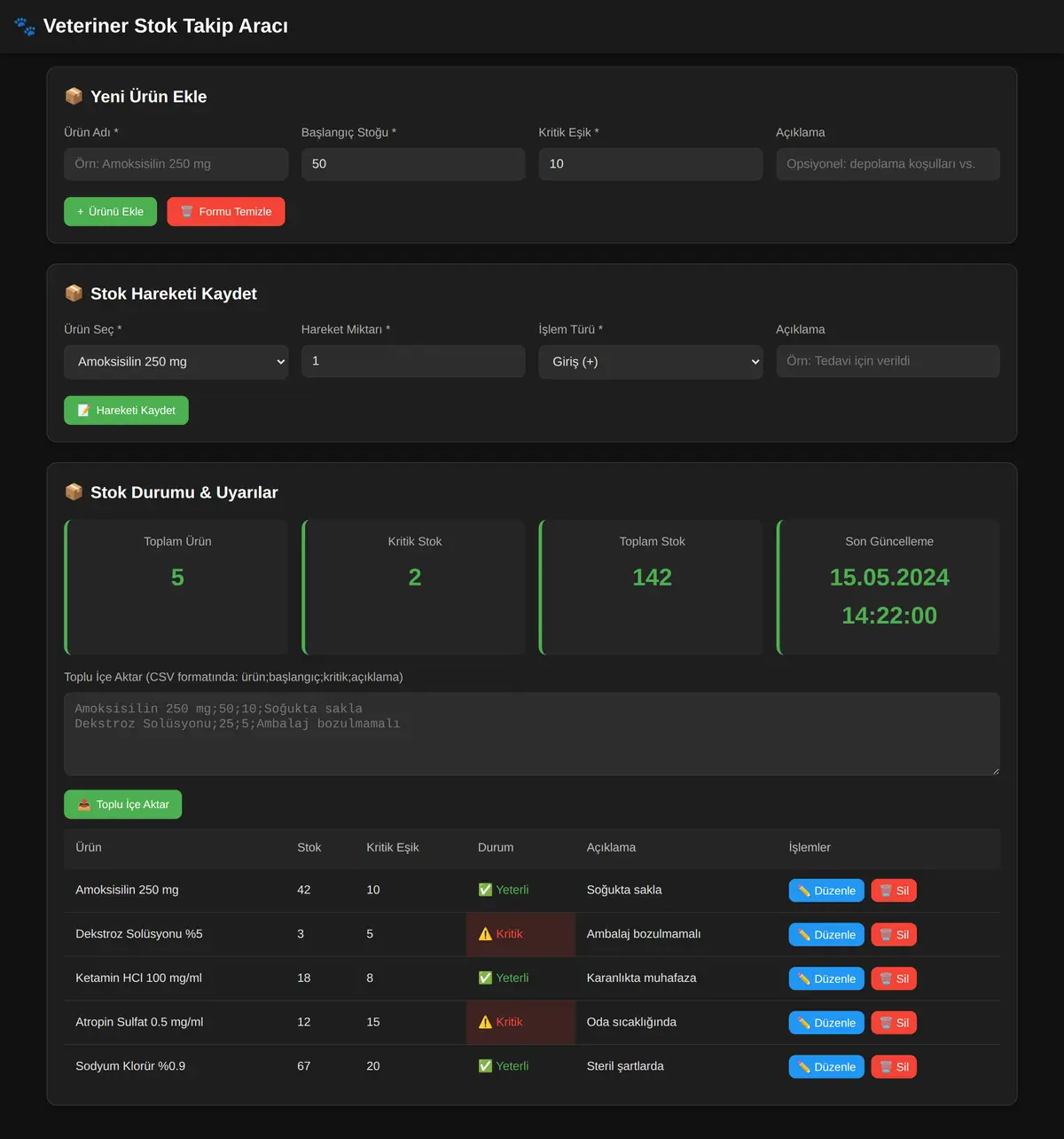The height and width of the screenshot is (1139, 1064).
Task: Focus the new product Açıklama field
Action: click(888, 164)
